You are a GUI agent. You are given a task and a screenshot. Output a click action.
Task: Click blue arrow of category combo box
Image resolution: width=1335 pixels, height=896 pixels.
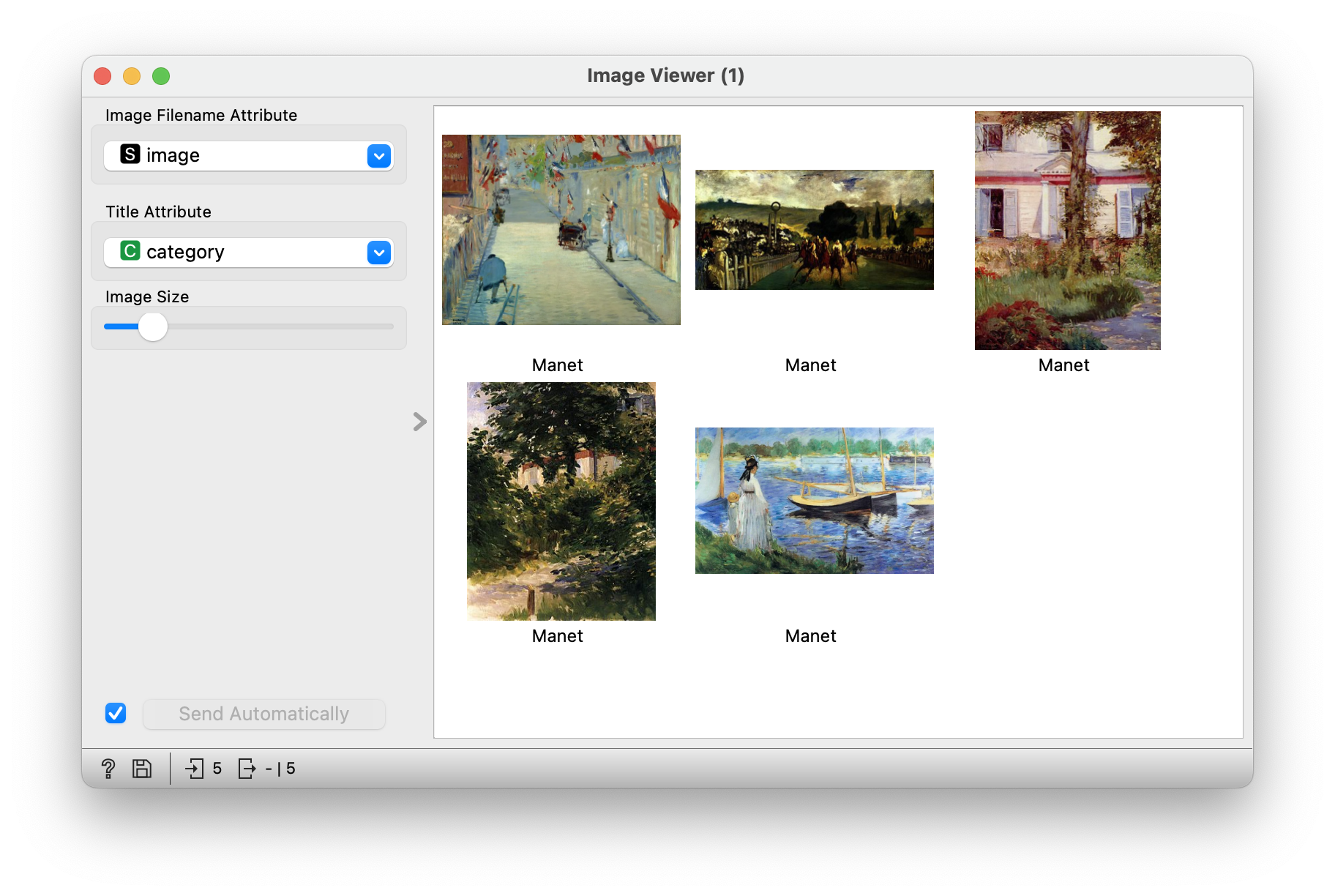[x=379, y=253]
